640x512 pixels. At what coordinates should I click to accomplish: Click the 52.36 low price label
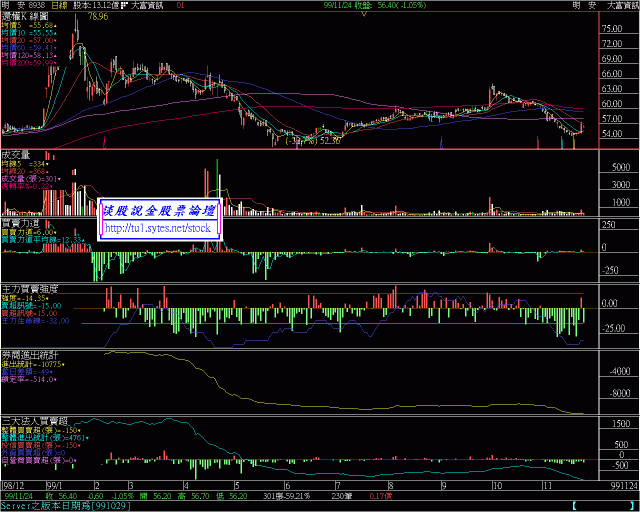click(x=330, y=141)
